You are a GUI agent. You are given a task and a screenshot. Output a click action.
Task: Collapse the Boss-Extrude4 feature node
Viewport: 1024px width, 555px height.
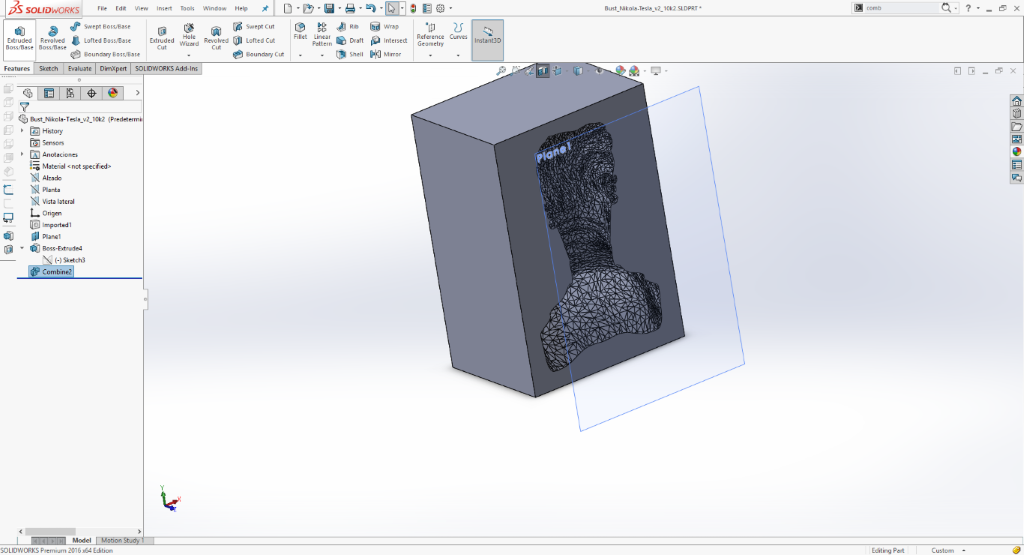click(x=22, y=248)
